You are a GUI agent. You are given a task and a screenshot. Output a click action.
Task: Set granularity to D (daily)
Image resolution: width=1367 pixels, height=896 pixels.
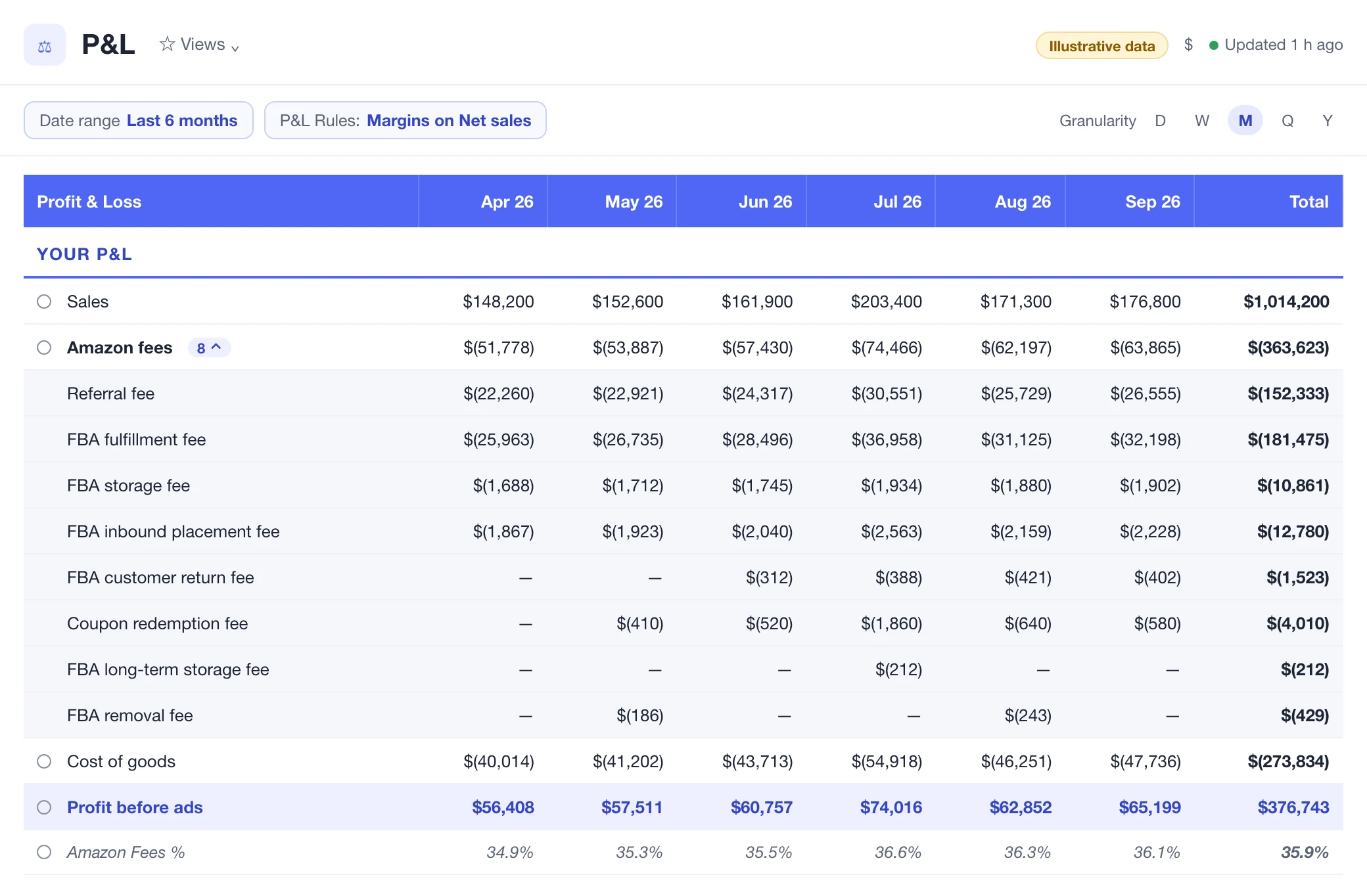coord(1160,120)
